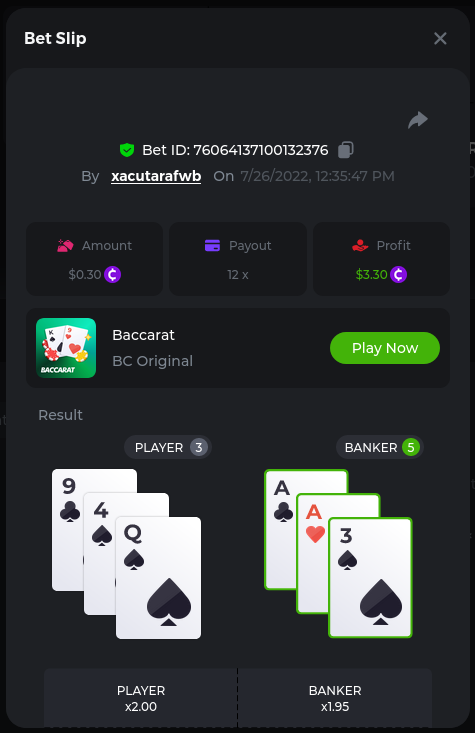Copy the Bet ID with copy icon
The height and width of the screenshot is (733, 475).
pyautogui.click(x=345, y=150)
